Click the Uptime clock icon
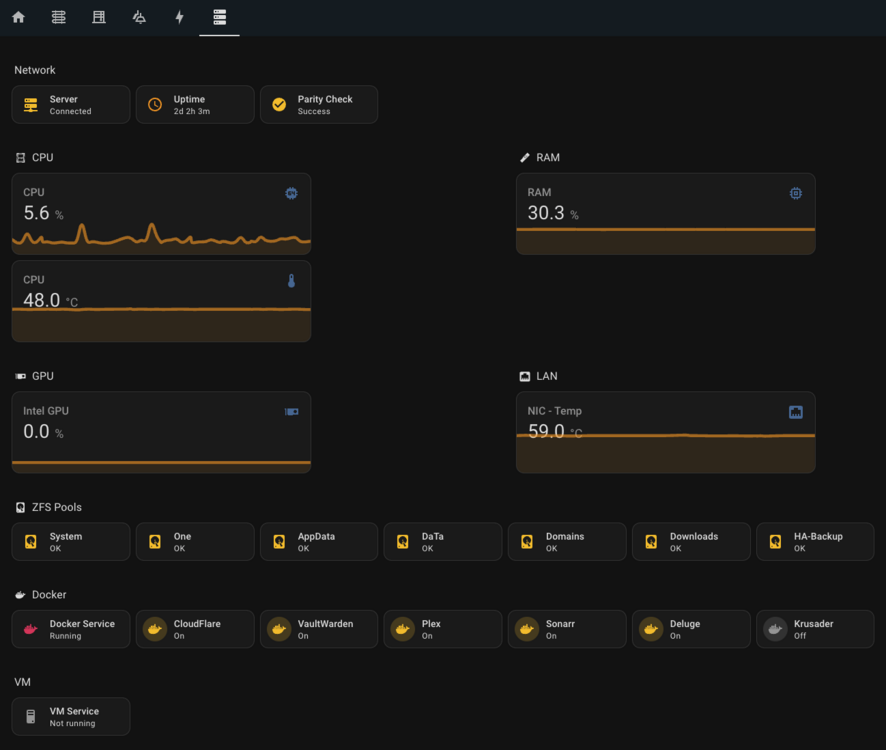Viewport: 886px width, 750px height. click(155, 105)
